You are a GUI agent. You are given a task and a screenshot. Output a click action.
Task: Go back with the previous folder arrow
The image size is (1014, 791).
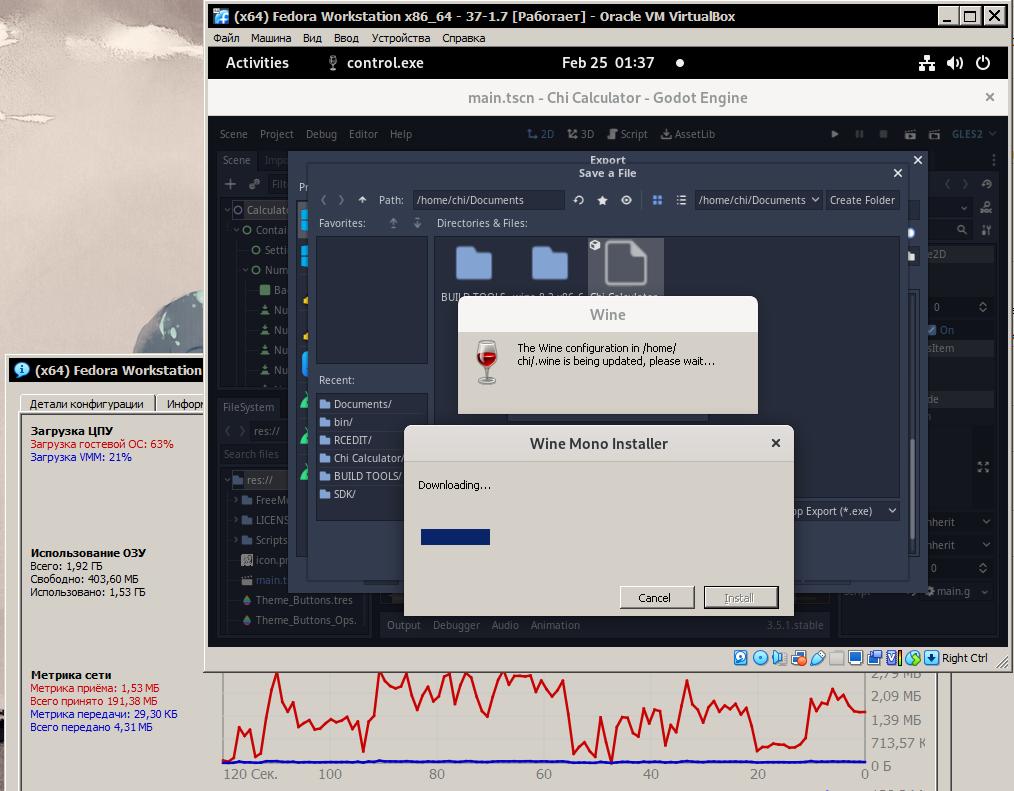tap(323, 200)
